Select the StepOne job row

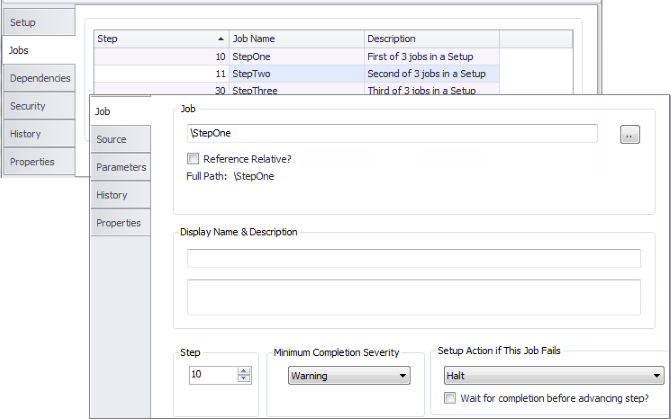coord(297,56)
